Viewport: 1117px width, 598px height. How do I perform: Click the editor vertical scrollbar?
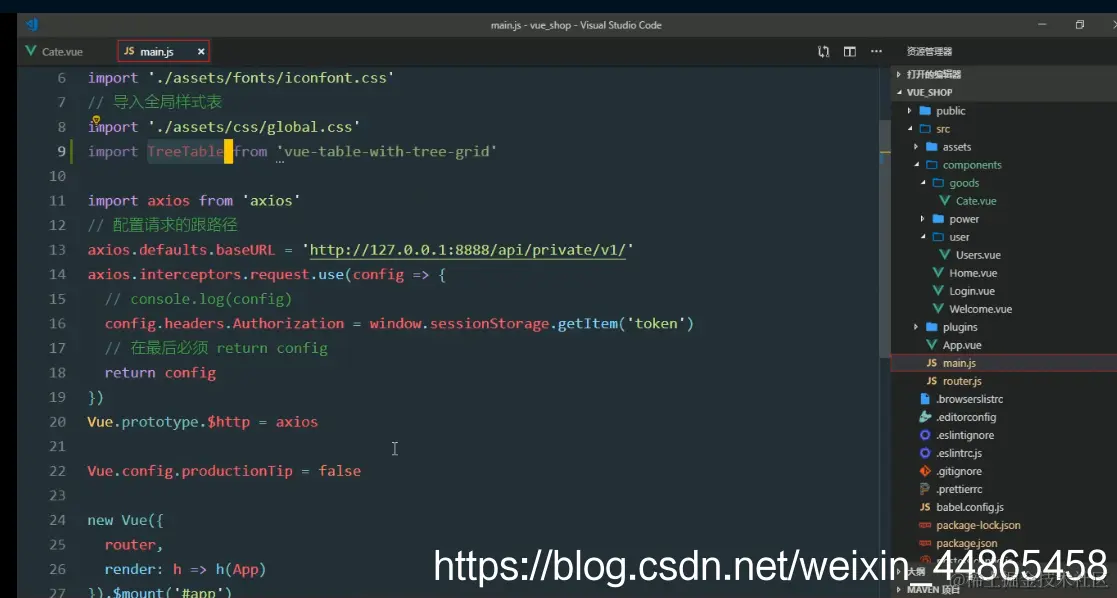pos(885,239)
